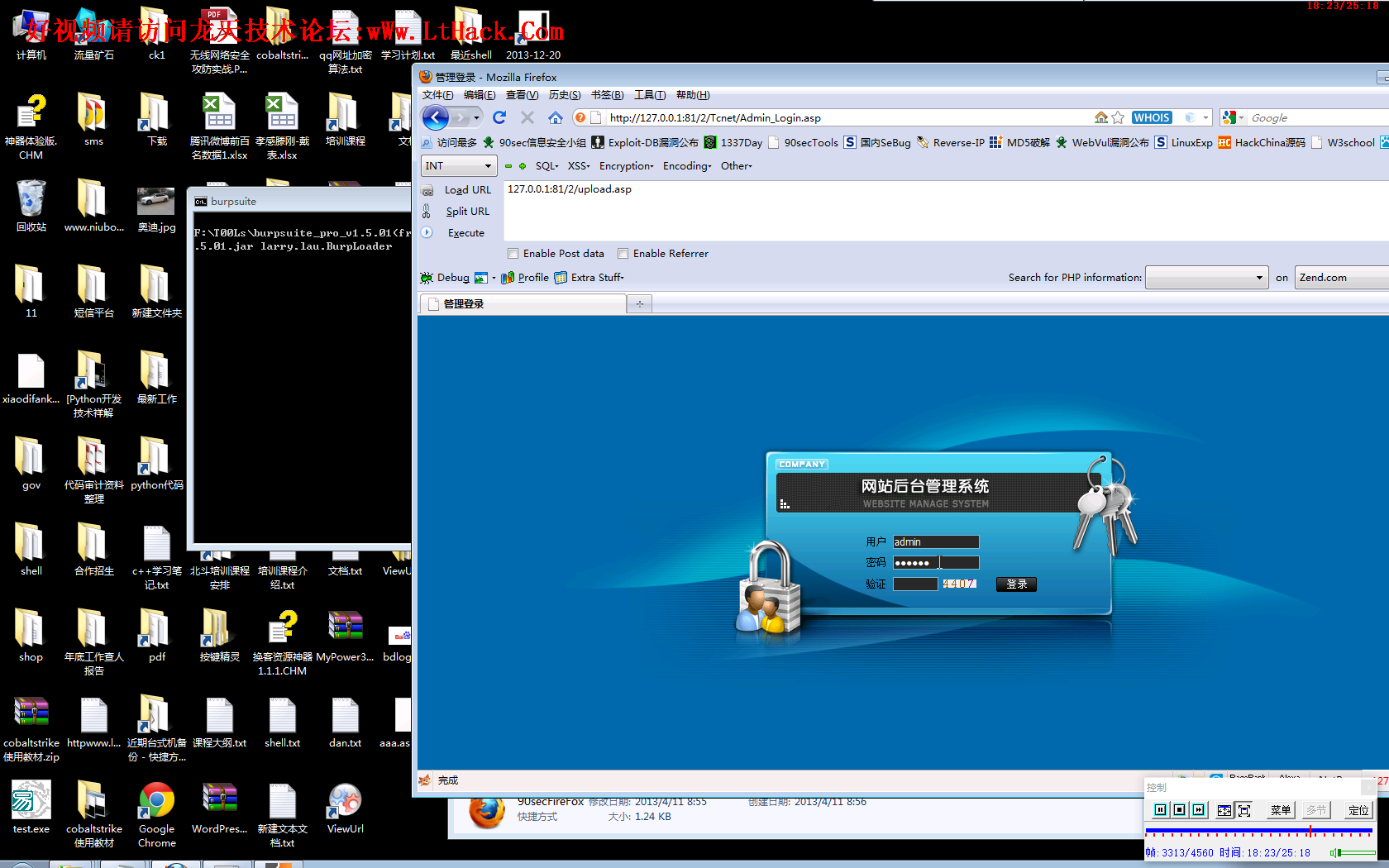This screenshot has height=868, width=1389.
Task: Open the 文件(F) menu
Action: (437, 95)
